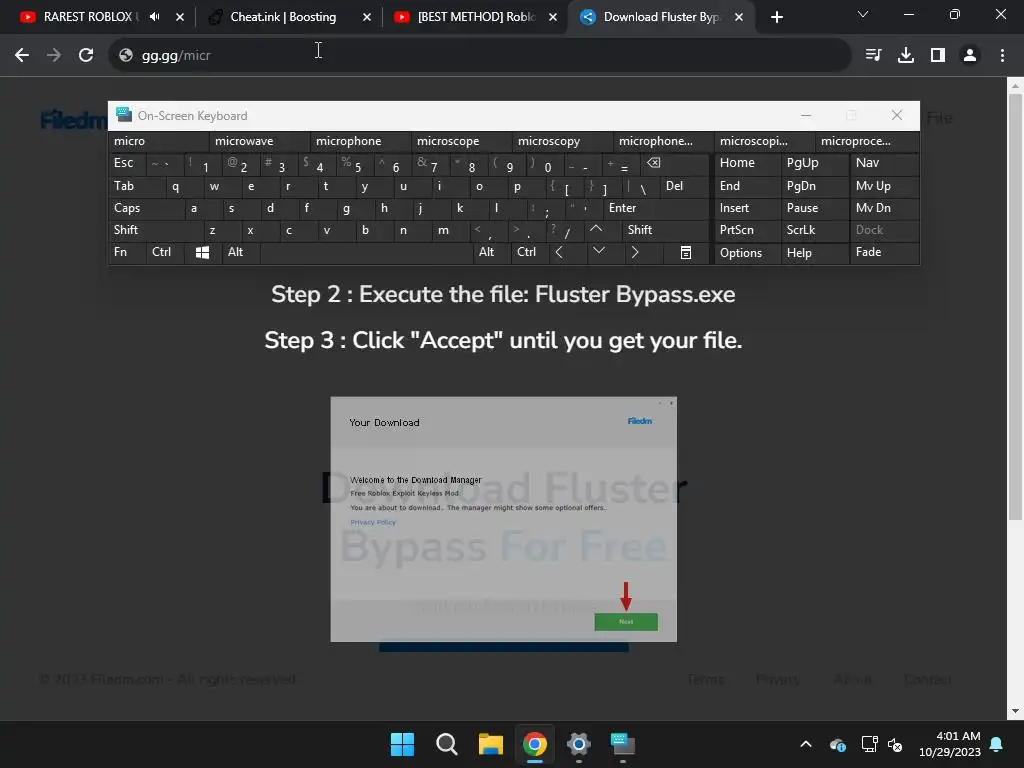The width and height of the screenshot is (1024, 768).
Task: Click the context menu key on keyboard
Action: point(685,253)
